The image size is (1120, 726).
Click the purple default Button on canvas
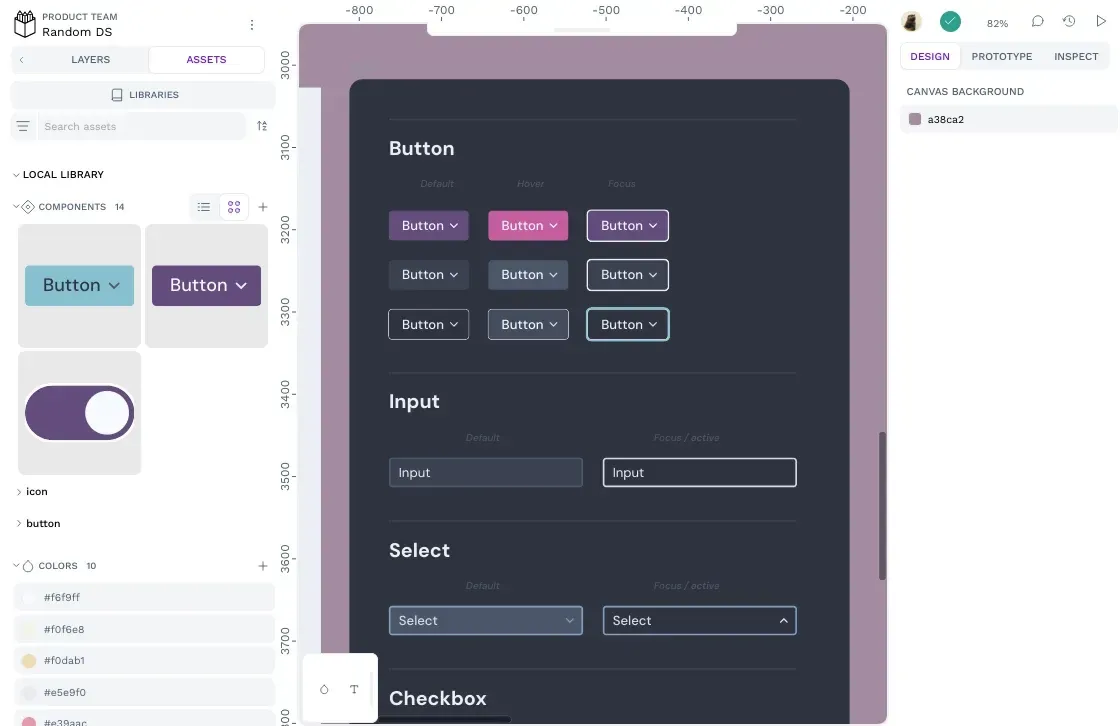click(x=429, y=226)
